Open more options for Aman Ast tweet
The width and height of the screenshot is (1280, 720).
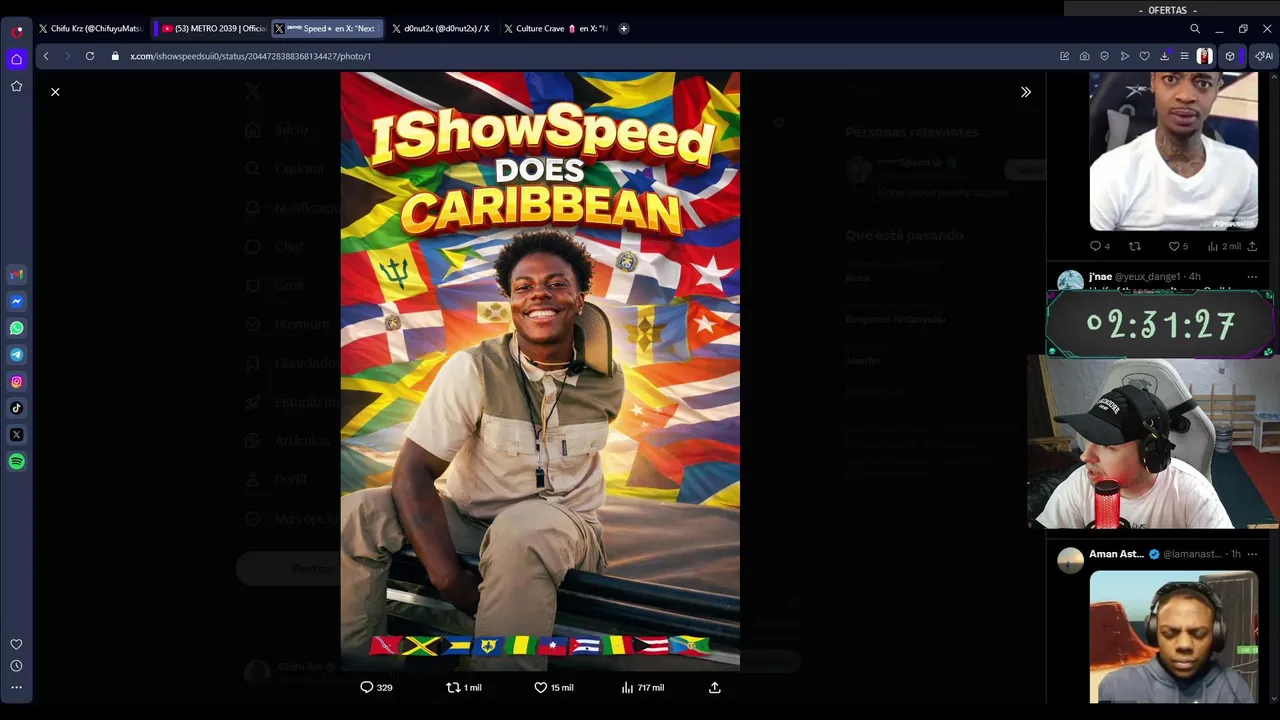(x=1252, y=554)
